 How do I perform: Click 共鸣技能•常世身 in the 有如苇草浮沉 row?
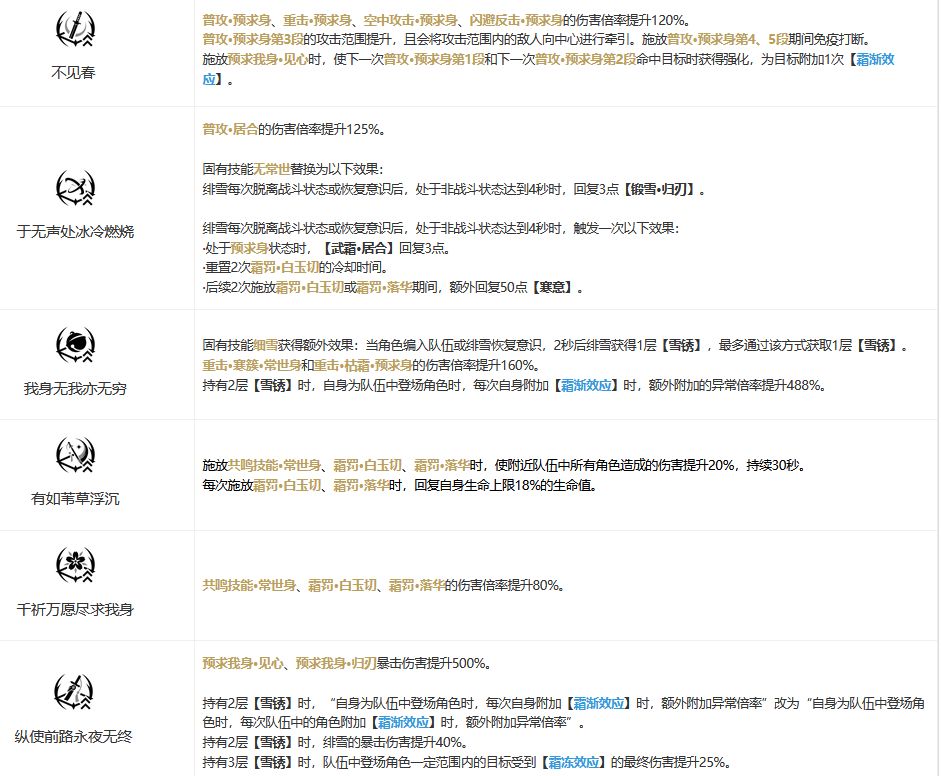pos(274,465)
